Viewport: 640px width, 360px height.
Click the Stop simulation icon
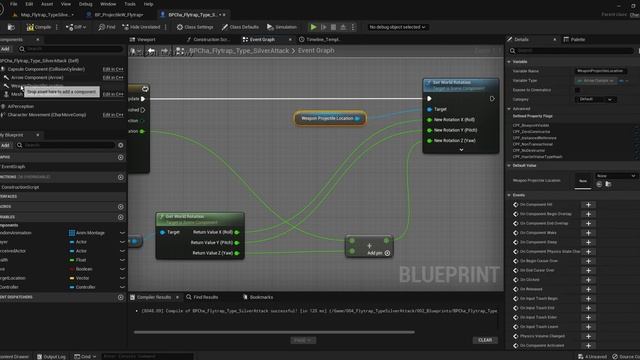(x=333, y=27)
